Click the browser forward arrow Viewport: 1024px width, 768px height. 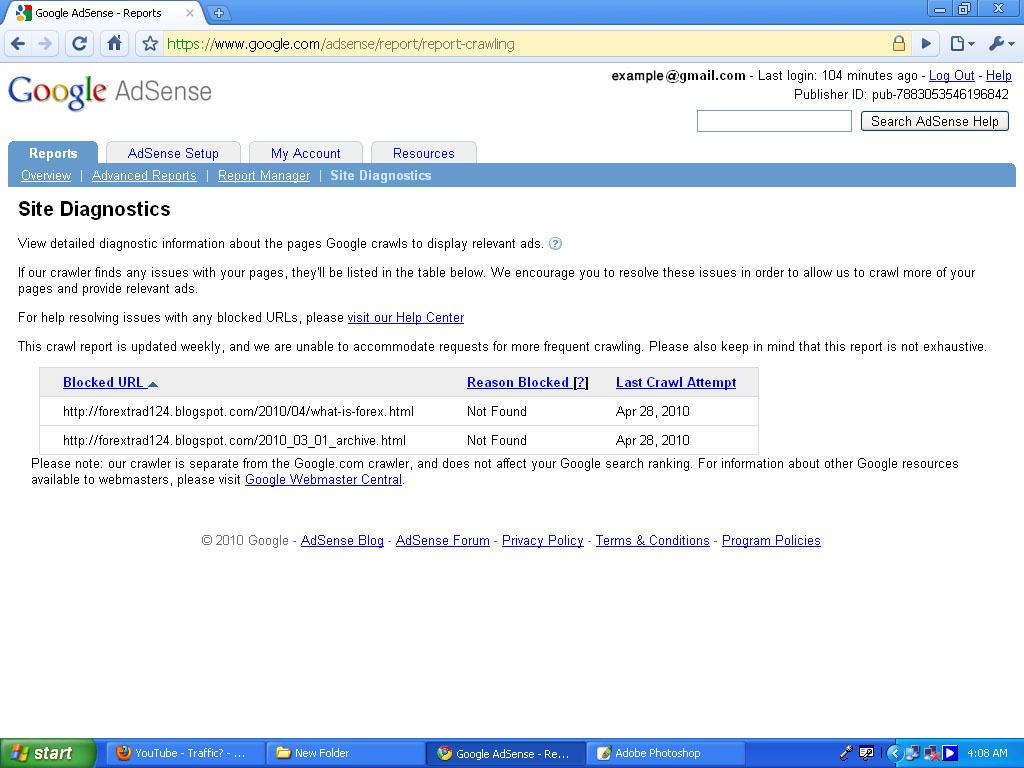click(45, 44)
